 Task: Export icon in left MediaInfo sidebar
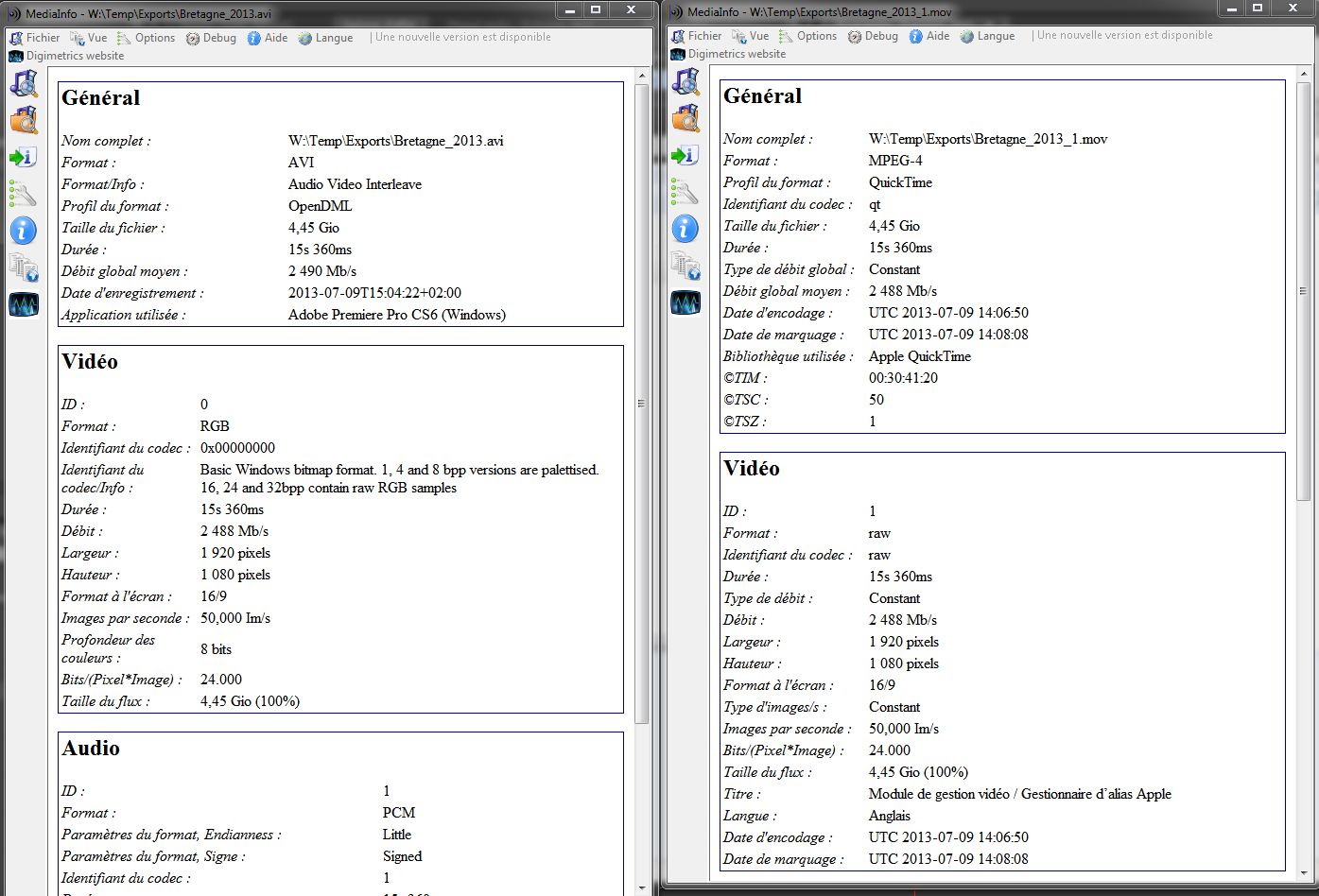point(24,157)
